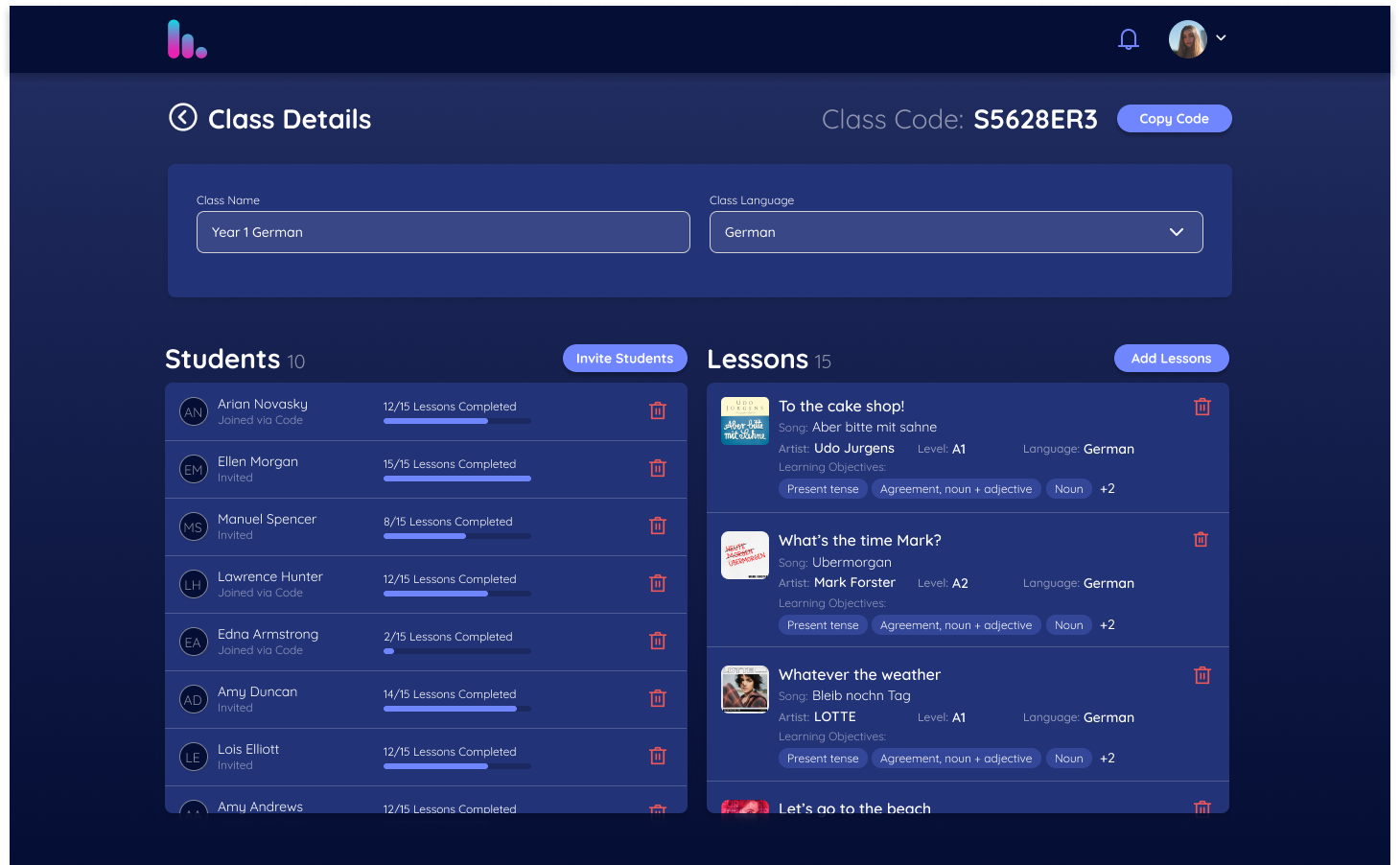Open Bleib nochn Tag album thumbnail
The width and height of the screenshot is (1400, 865).
click(x=745, y=690)
